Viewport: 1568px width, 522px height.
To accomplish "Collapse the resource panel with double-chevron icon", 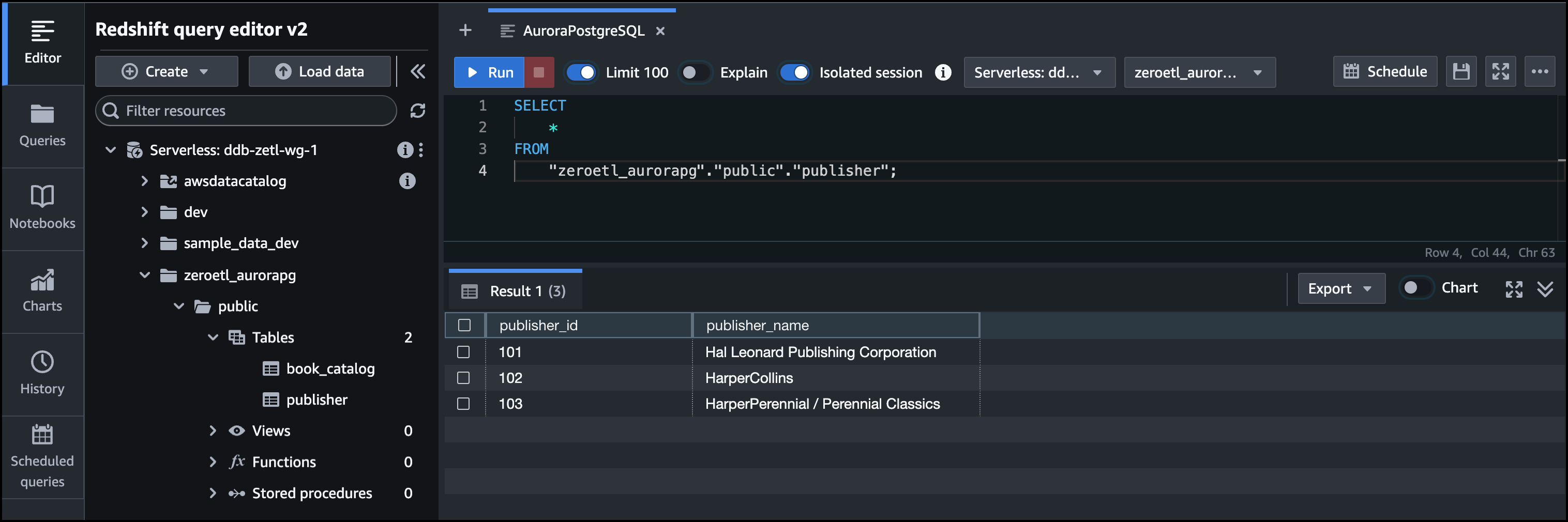I will 417,72.
